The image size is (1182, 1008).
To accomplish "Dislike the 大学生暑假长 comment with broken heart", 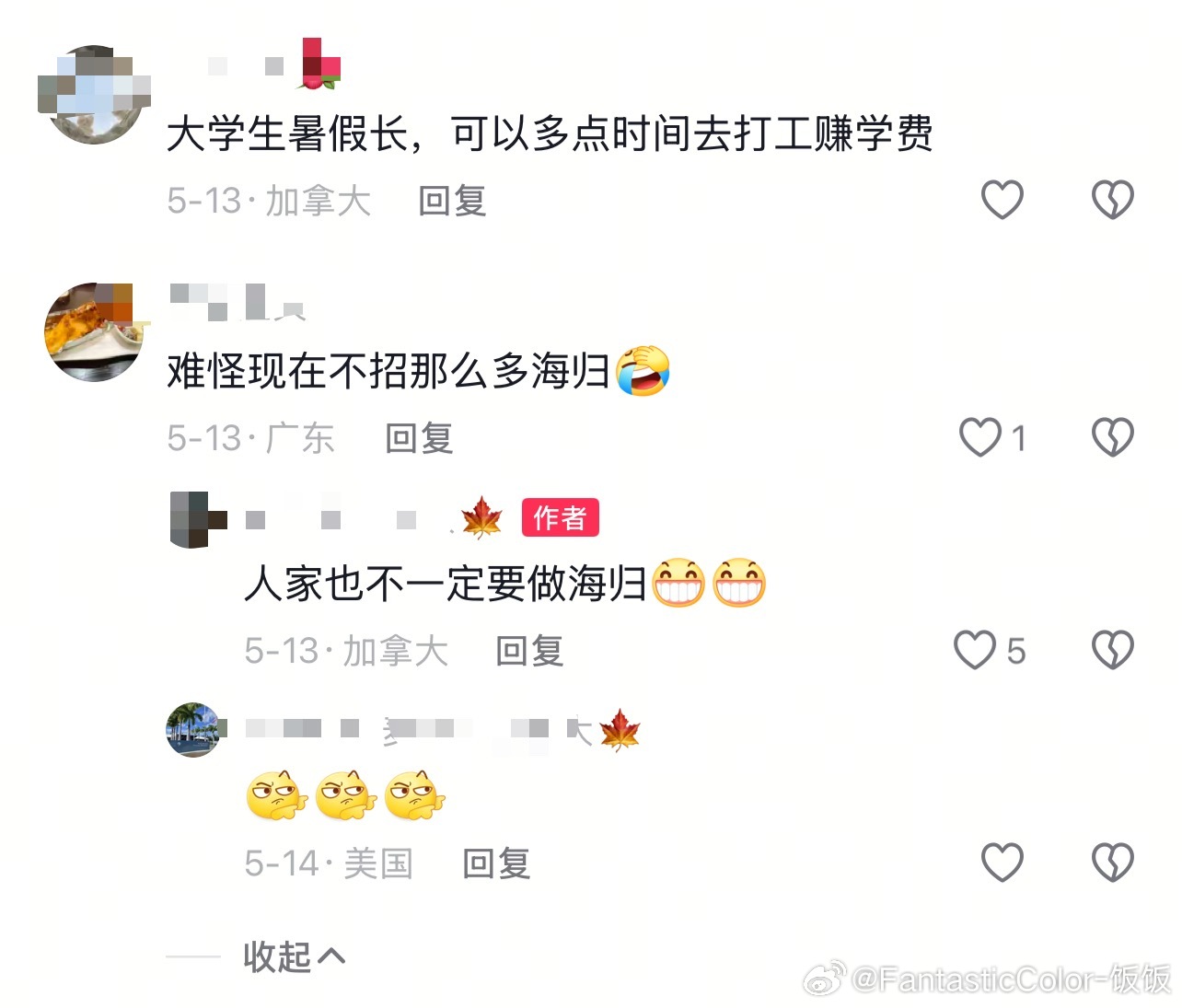I will [x=1112, y=200].
